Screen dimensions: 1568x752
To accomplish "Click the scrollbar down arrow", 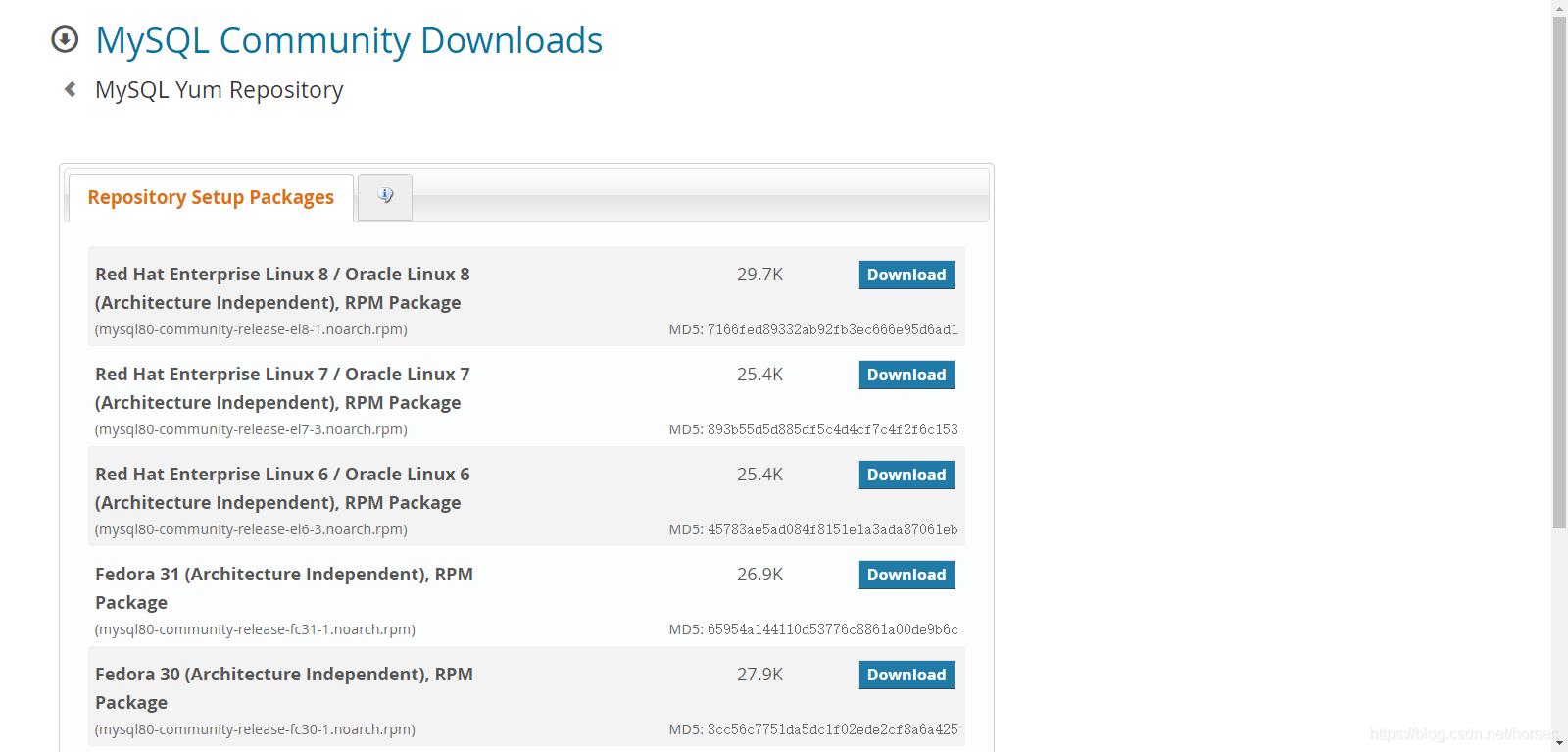I will pos(1560,744).
